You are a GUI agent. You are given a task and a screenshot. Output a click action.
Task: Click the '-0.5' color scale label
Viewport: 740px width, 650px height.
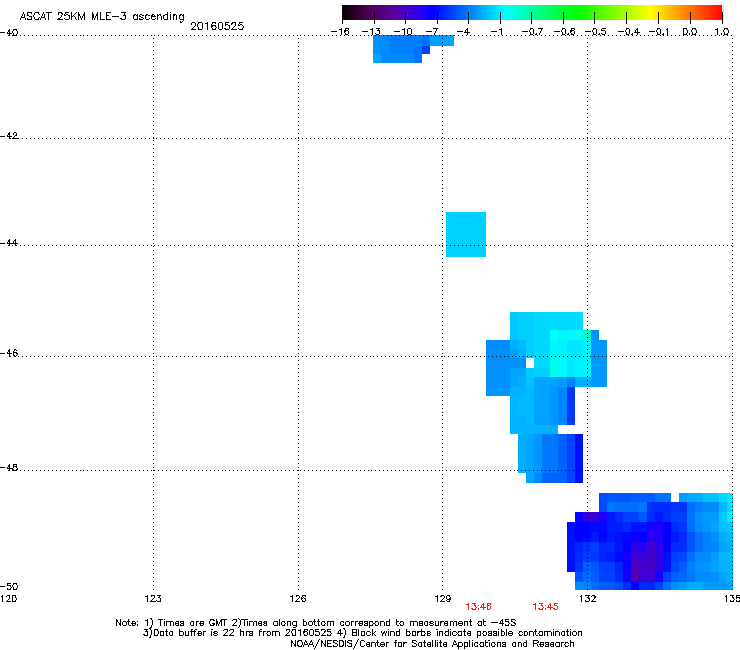pos(596,32)
